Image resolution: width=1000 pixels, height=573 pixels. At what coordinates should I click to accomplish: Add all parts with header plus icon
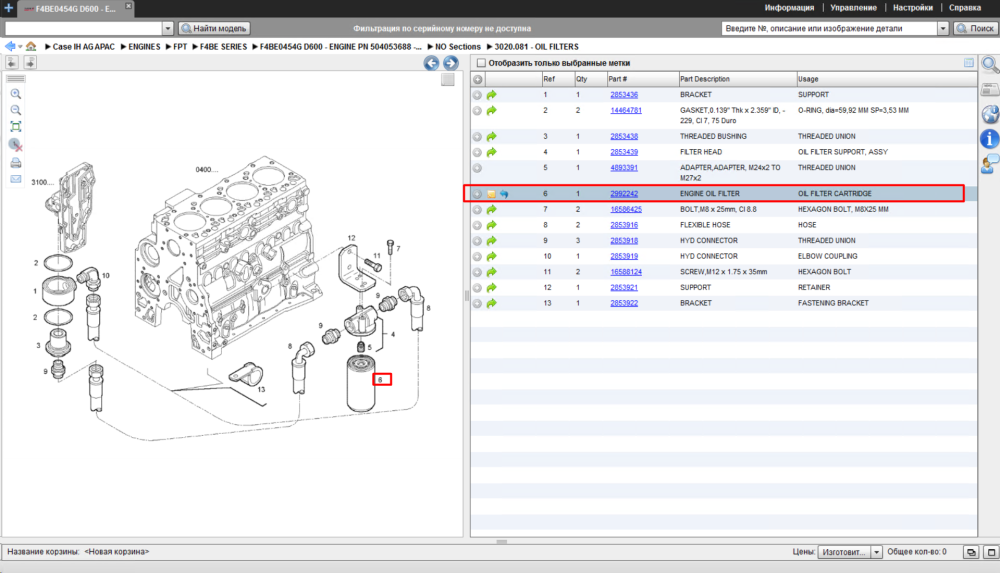478,79
